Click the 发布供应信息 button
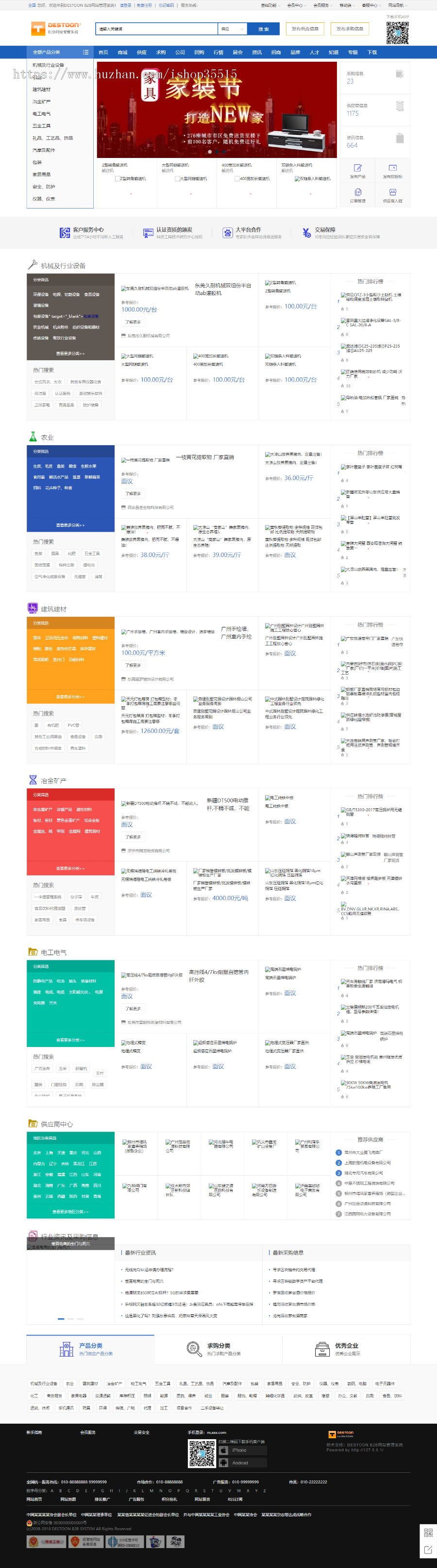Image resolution: width=437 pixels, height=1568 pixels. [x=304, y=29]
